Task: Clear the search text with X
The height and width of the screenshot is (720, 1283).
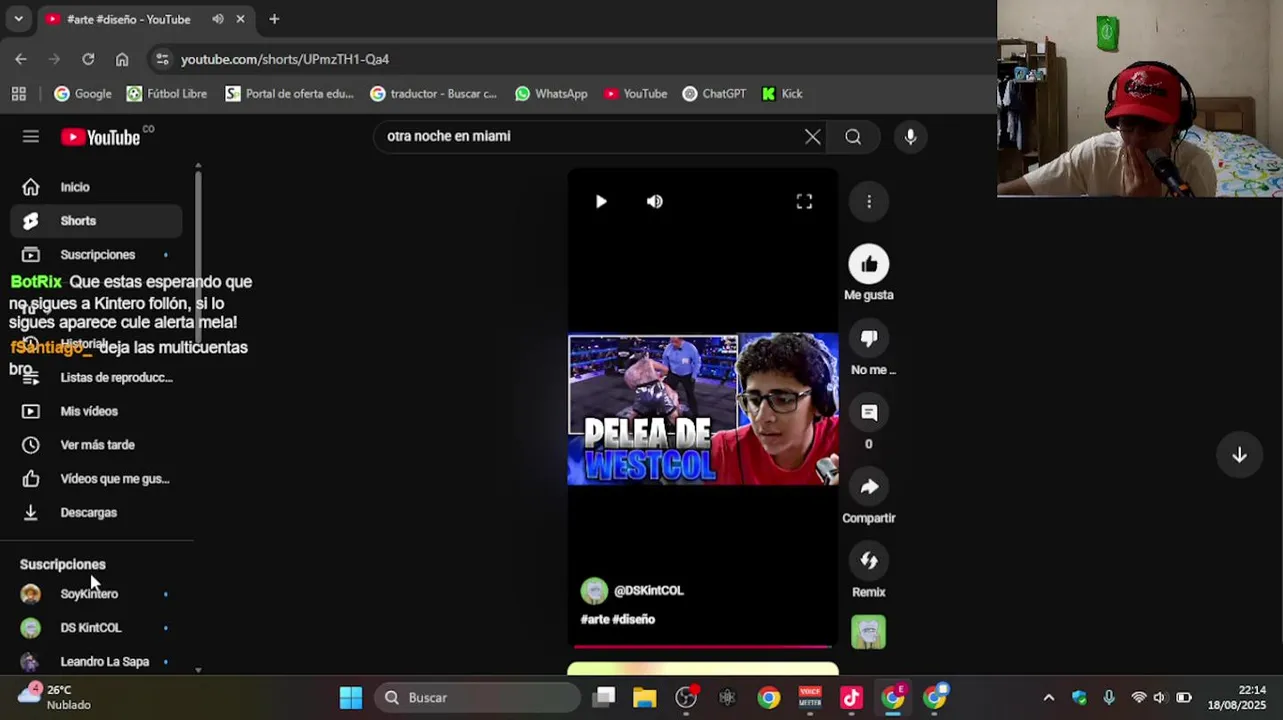Action: 813,137
